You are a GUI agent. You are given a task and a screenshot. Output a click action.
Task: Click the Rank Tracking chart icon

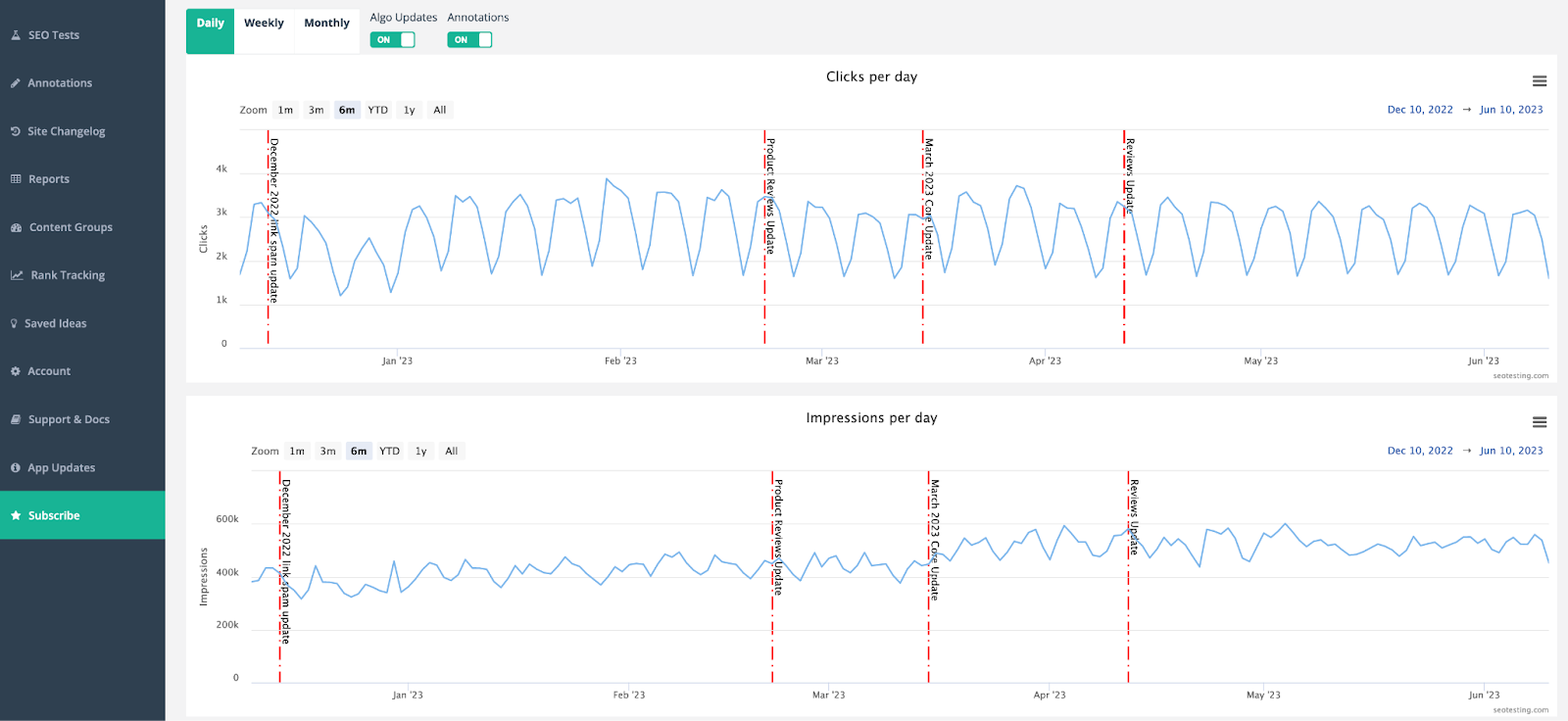pos(17,275)
